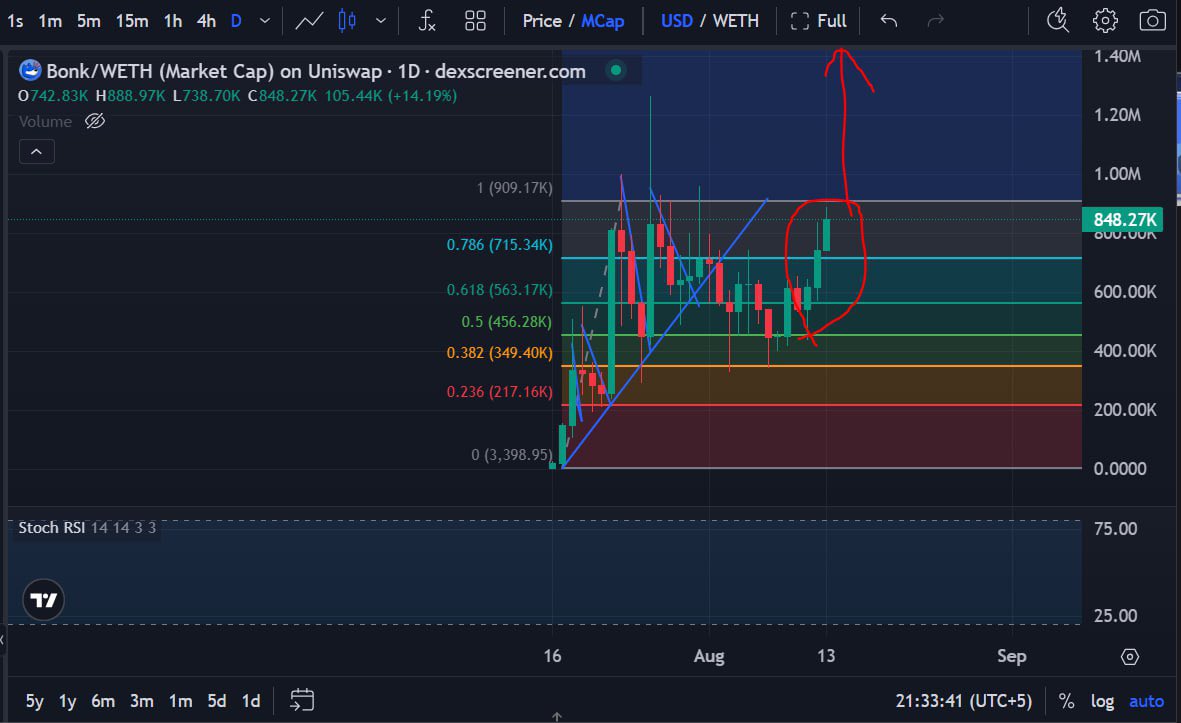Click the +14.19% change value

422,96
